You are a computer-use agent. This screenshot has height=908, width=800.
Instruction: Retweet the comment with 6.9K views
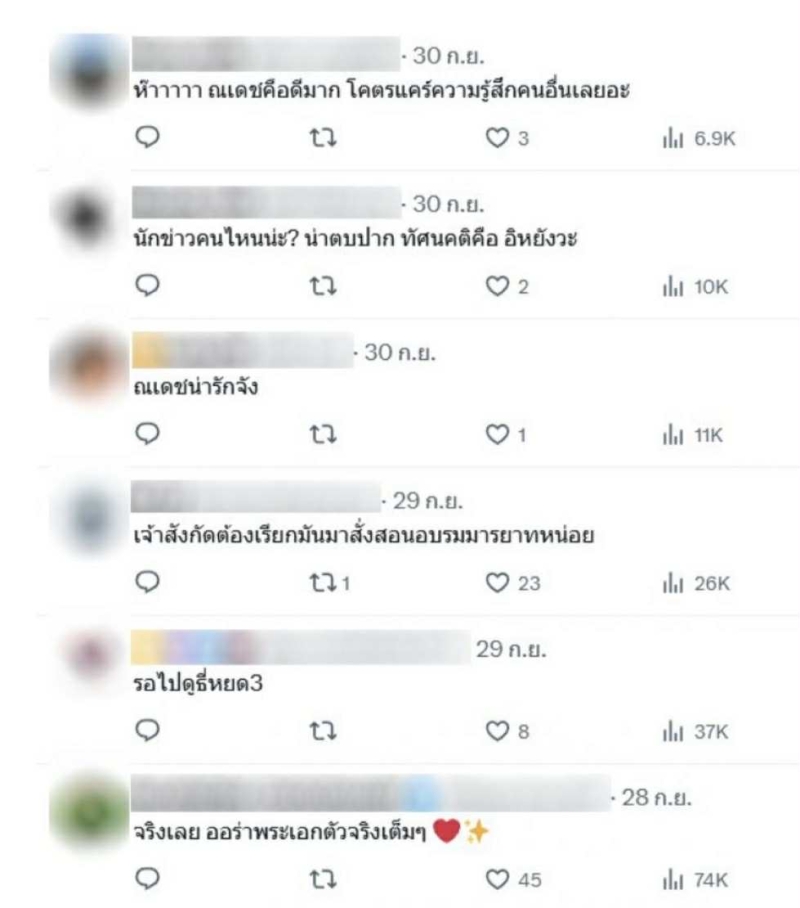(323, 138)
